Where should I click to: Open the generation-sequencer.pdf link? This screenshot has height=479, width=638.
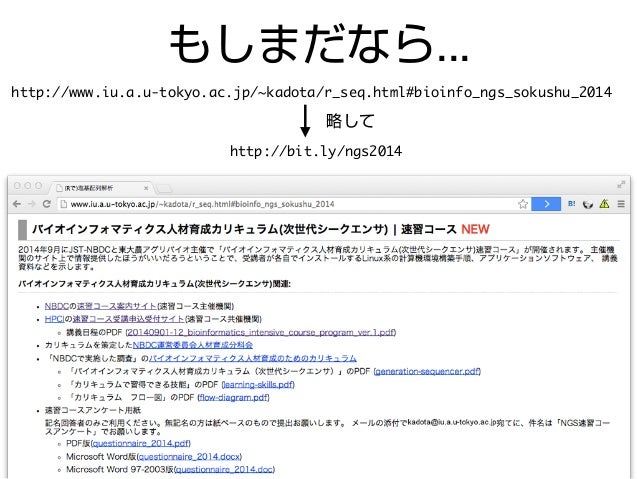pos(427,371)
